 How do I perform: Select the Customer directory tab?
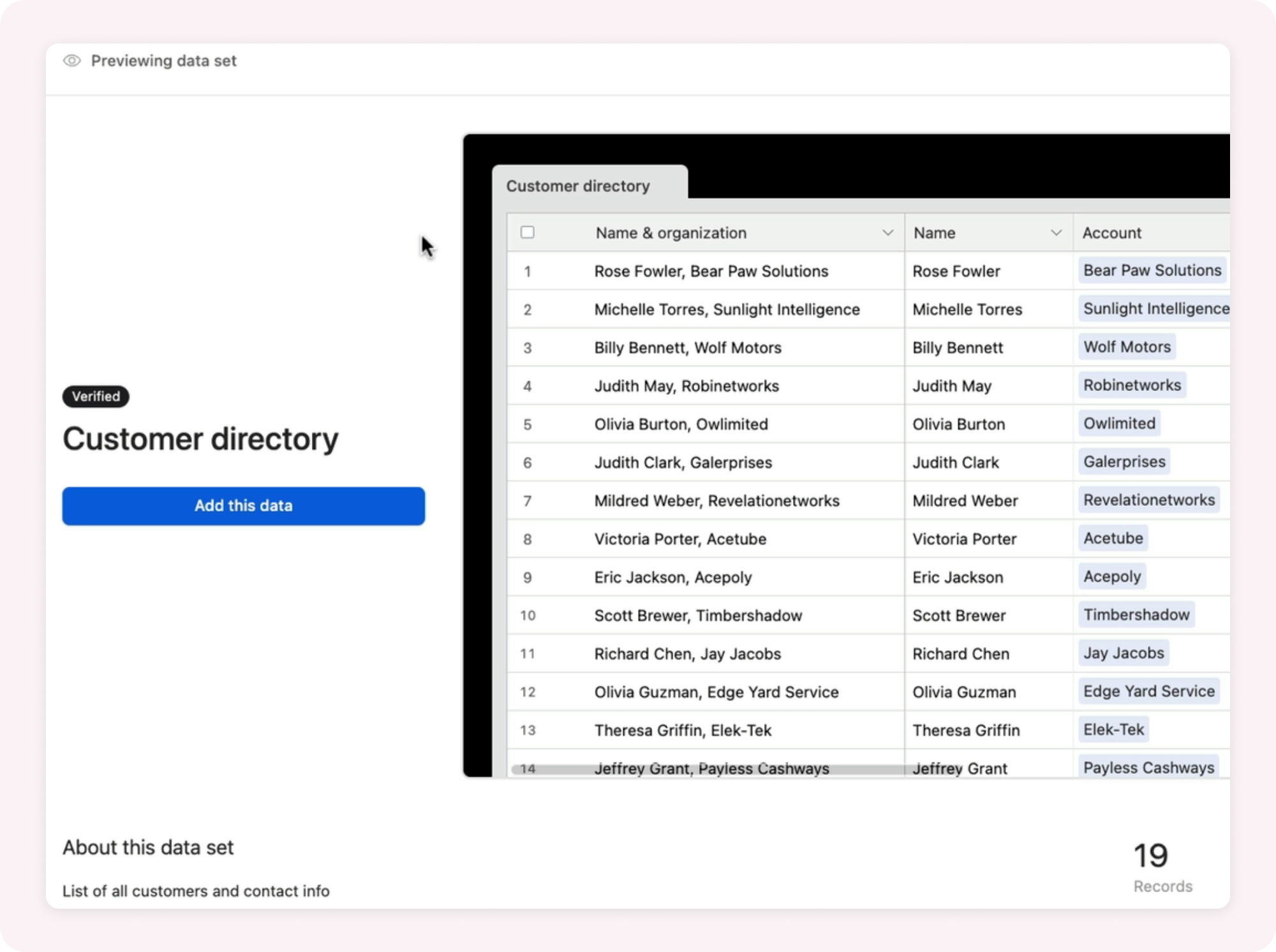click(578, 186)
